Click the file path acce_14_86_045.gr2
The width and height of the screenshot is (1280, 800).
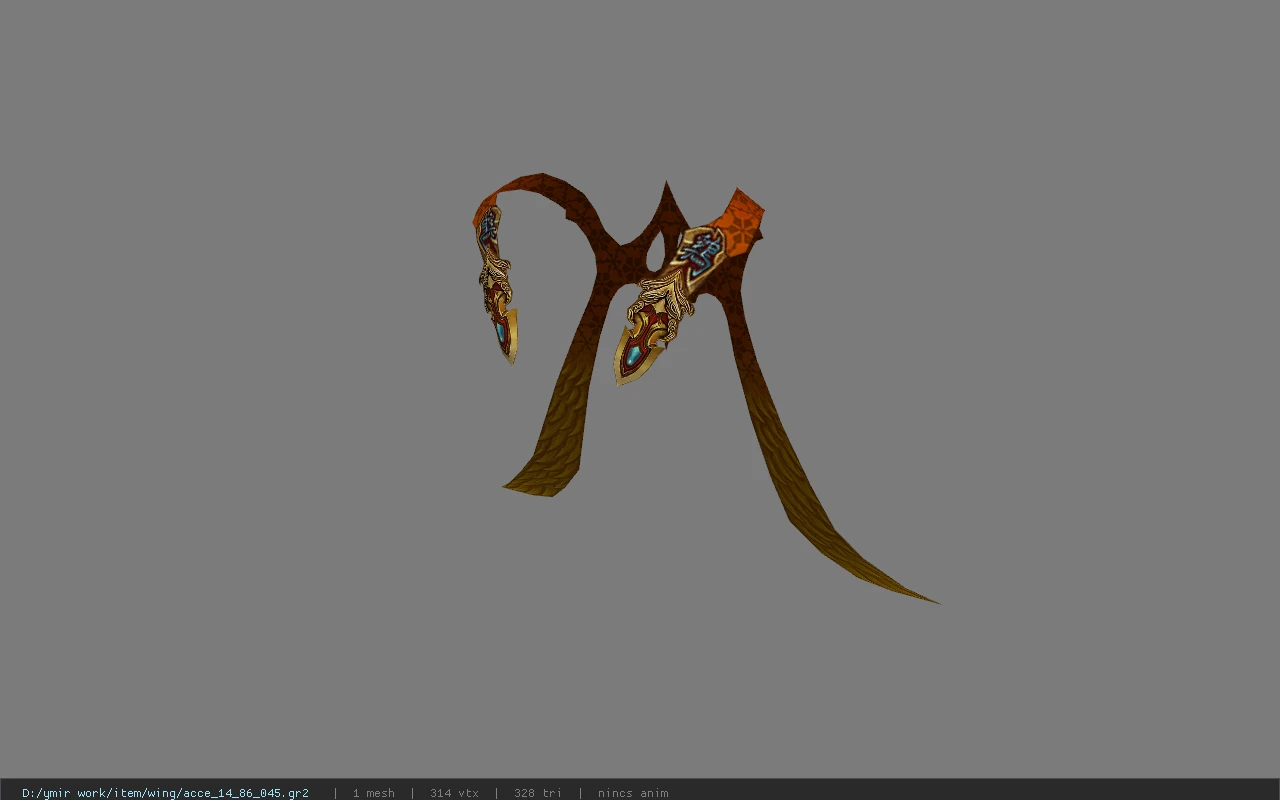[x=165, y=793]
